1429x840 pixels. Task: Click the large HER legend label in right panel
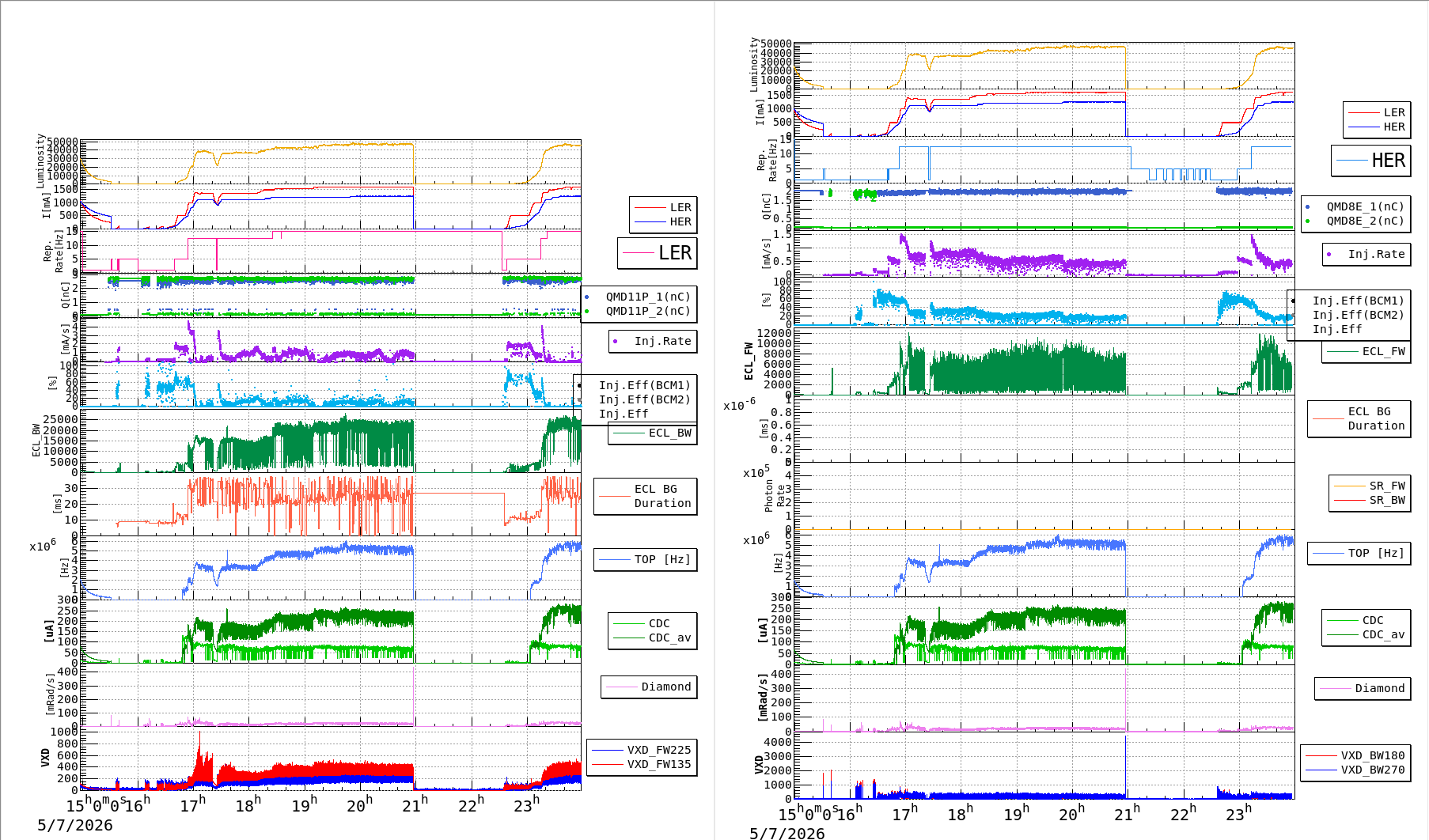click(x=1388, y=161)
